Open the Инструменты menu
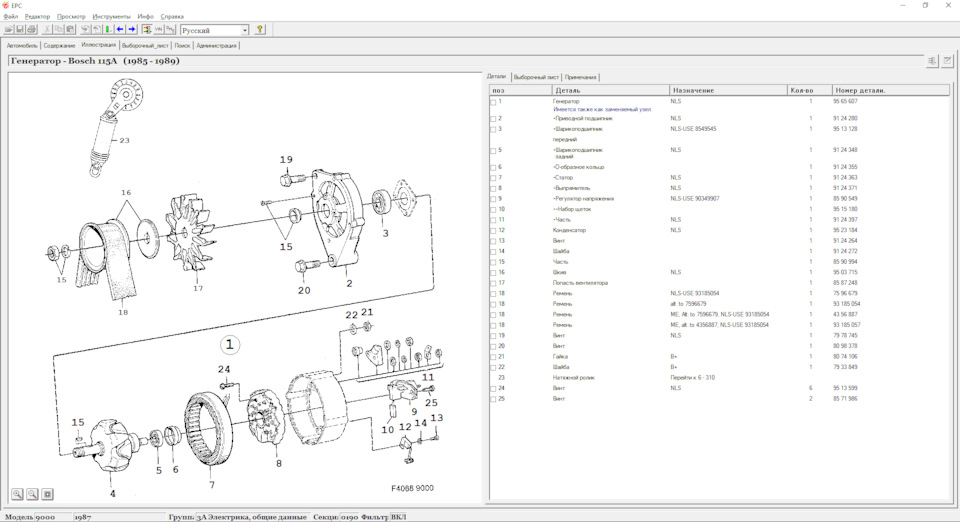The height and width of the screenshot is (522, 960). (111, 17)
